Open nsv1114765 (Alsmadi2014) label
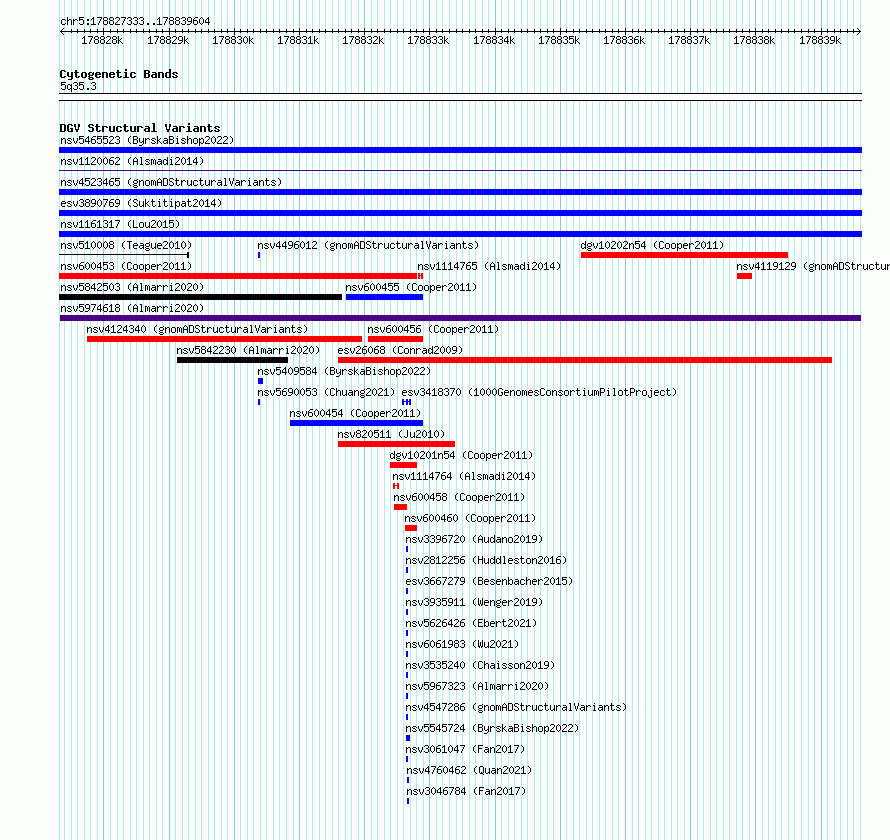This screenshot has width=890, height=840. pos(489,266)
